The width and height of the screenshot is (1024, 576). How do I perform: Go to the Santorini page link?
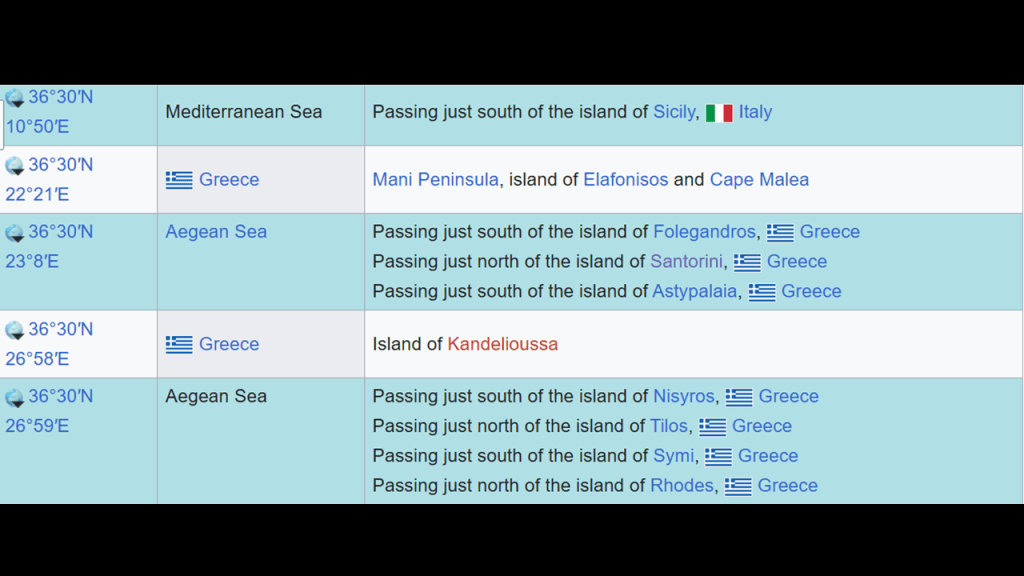(687, 262)
